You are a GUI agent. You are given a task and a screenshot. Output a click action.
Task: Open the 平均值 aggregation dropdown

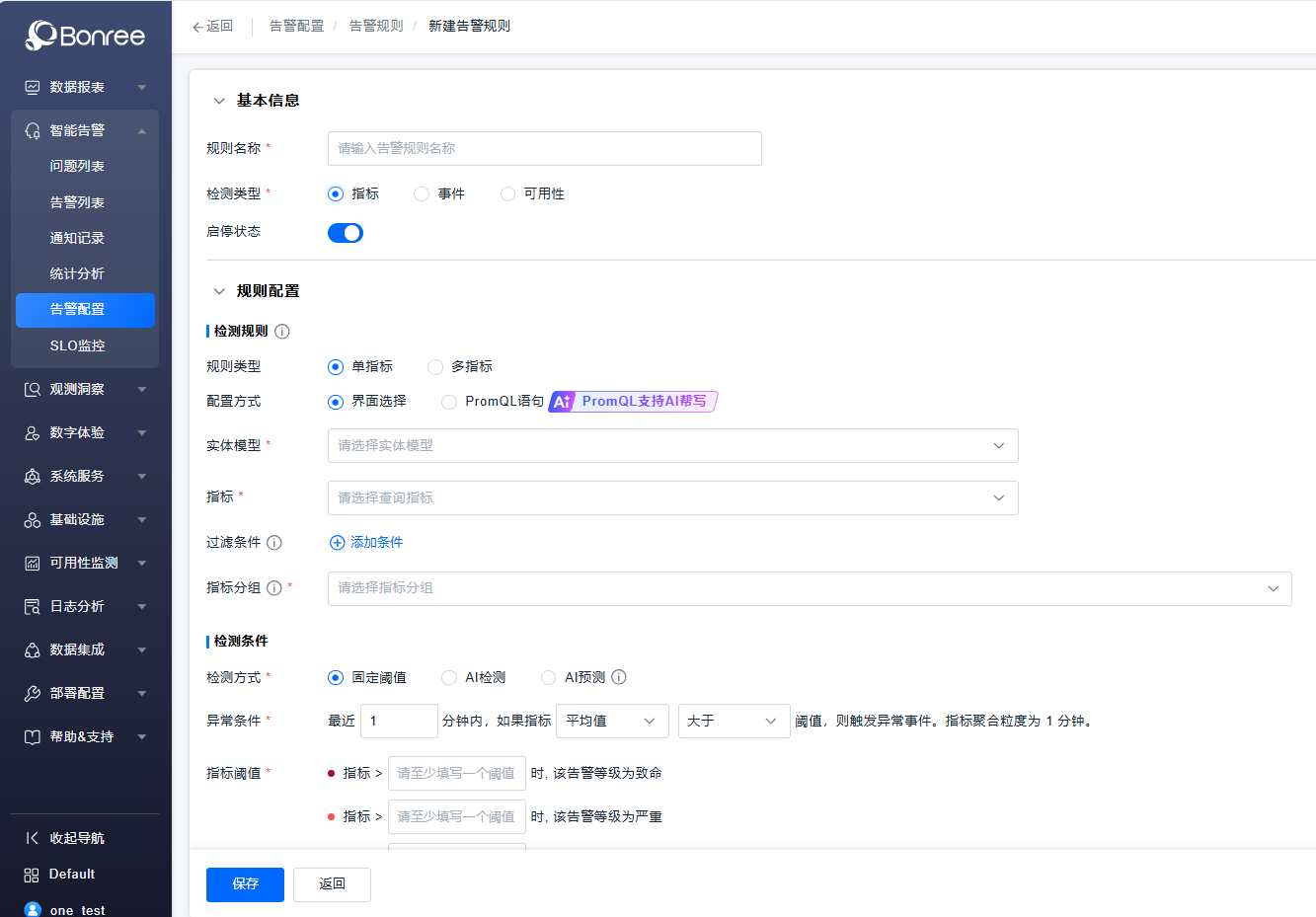(x=612, y=721)
